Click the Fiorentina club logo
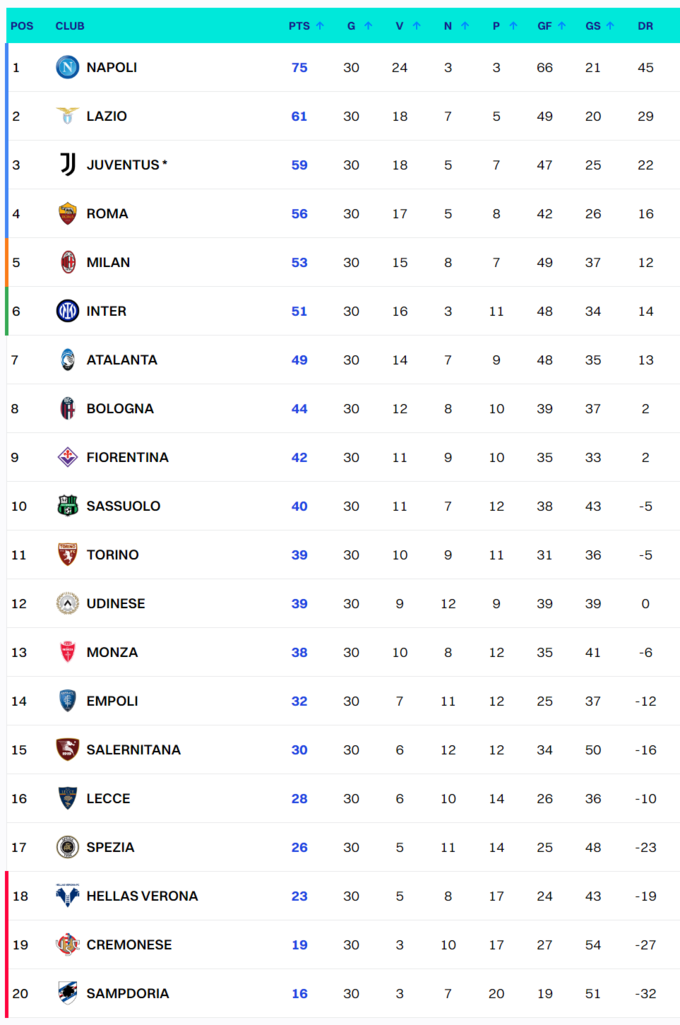The height and width of the screenshot is (1025, 680). click(x=67, y=457)
